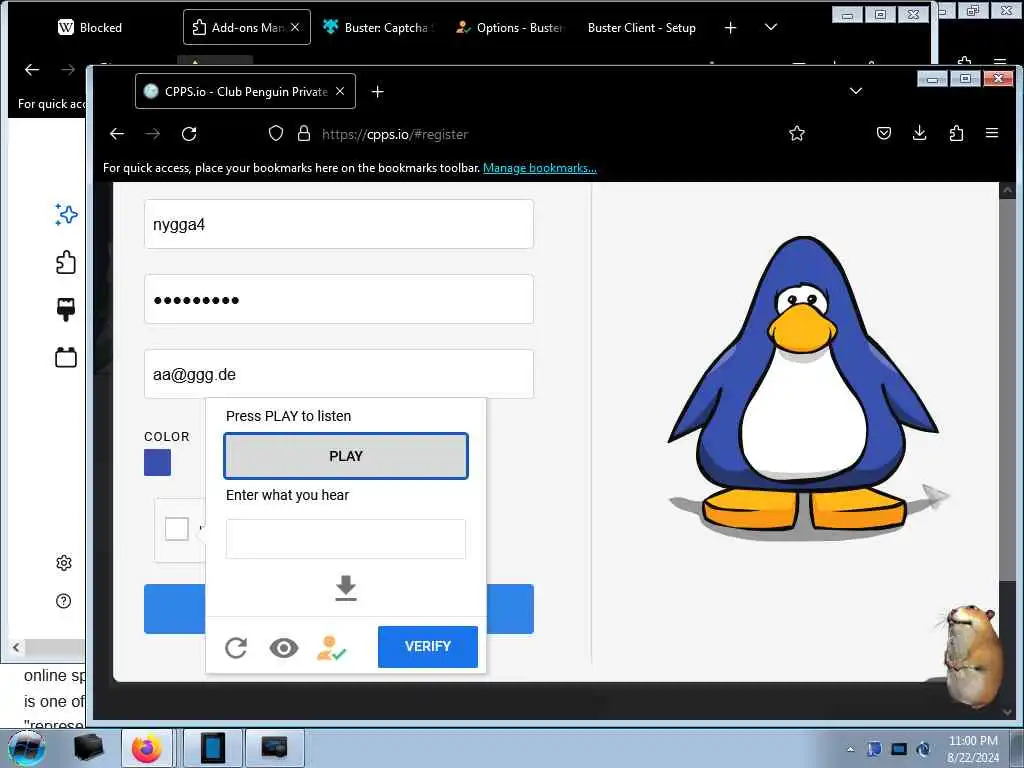Open the Extensions puzzle icon in CPPS window
Viewport: 1024px width, 768px height.
click(956, 134)
